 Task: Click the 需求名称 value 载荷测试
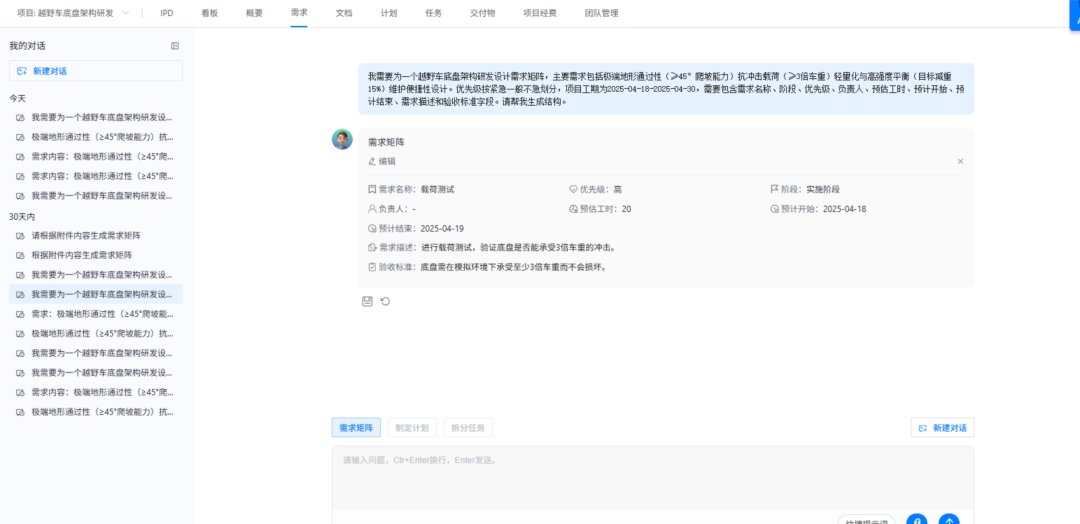(437, 189)
